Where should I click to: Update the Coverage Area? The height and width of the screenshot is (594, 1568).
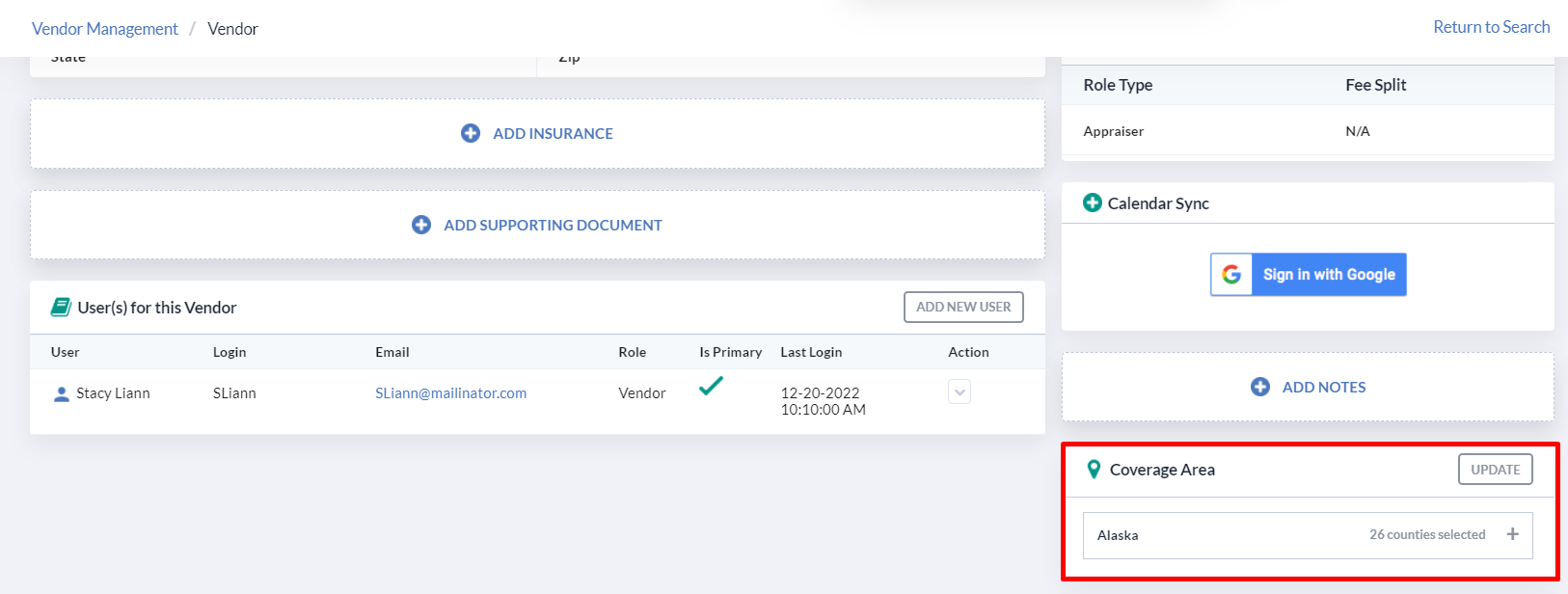coord(1496,470)
